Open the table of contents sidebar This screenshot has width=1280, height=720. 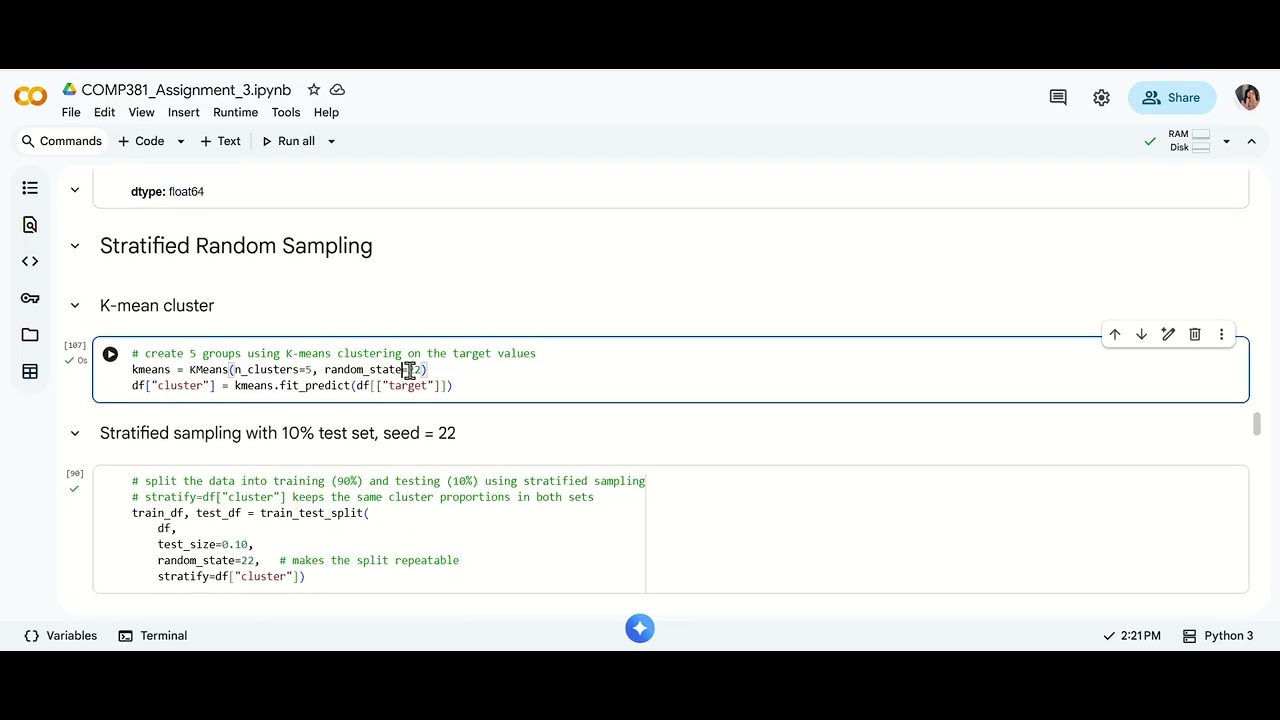pyautogui.click(x=30, y=188)
